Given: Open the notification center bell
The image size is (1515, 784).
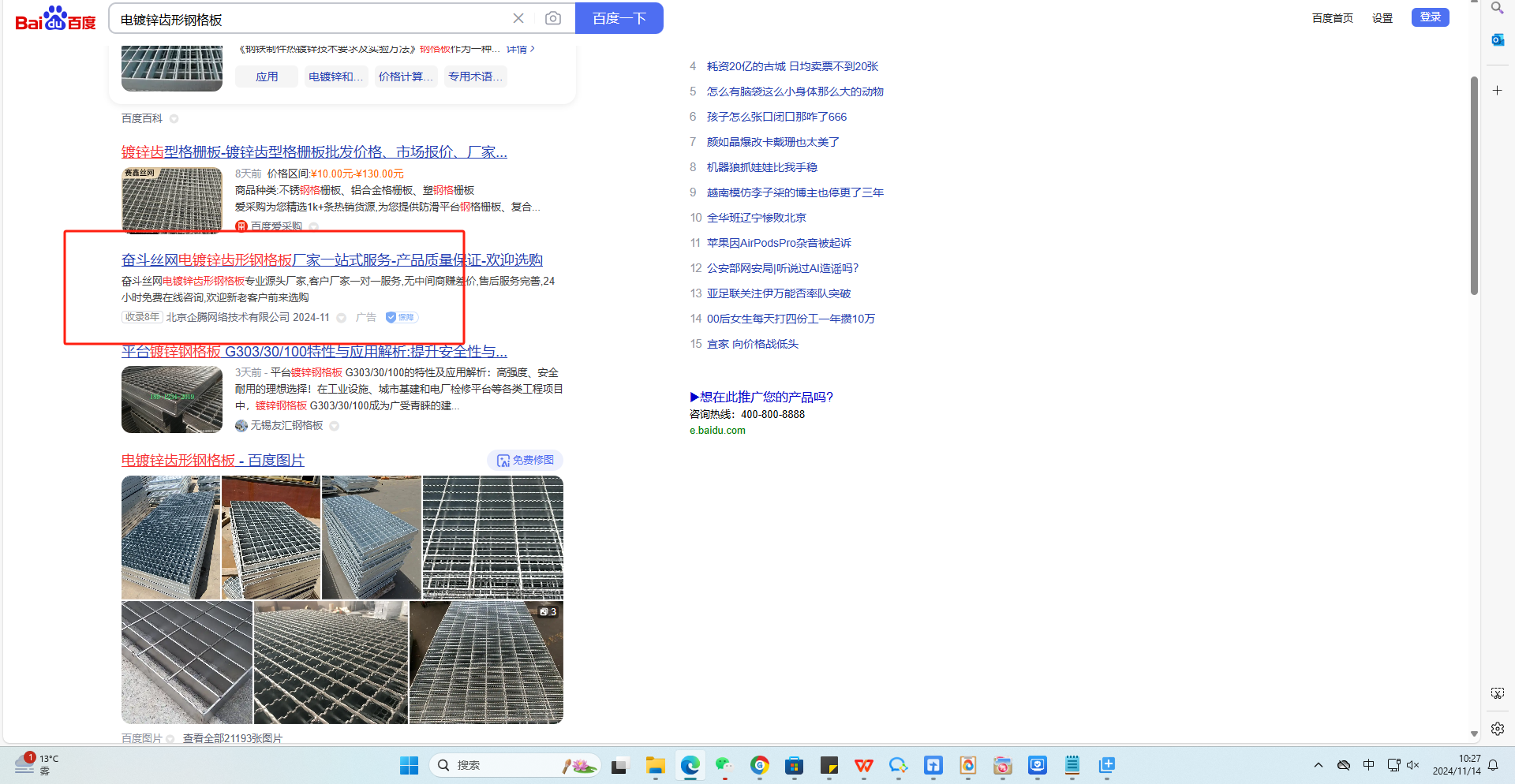Looking at the screenshot, I should pyautogui.click(x=1493, y=765).
